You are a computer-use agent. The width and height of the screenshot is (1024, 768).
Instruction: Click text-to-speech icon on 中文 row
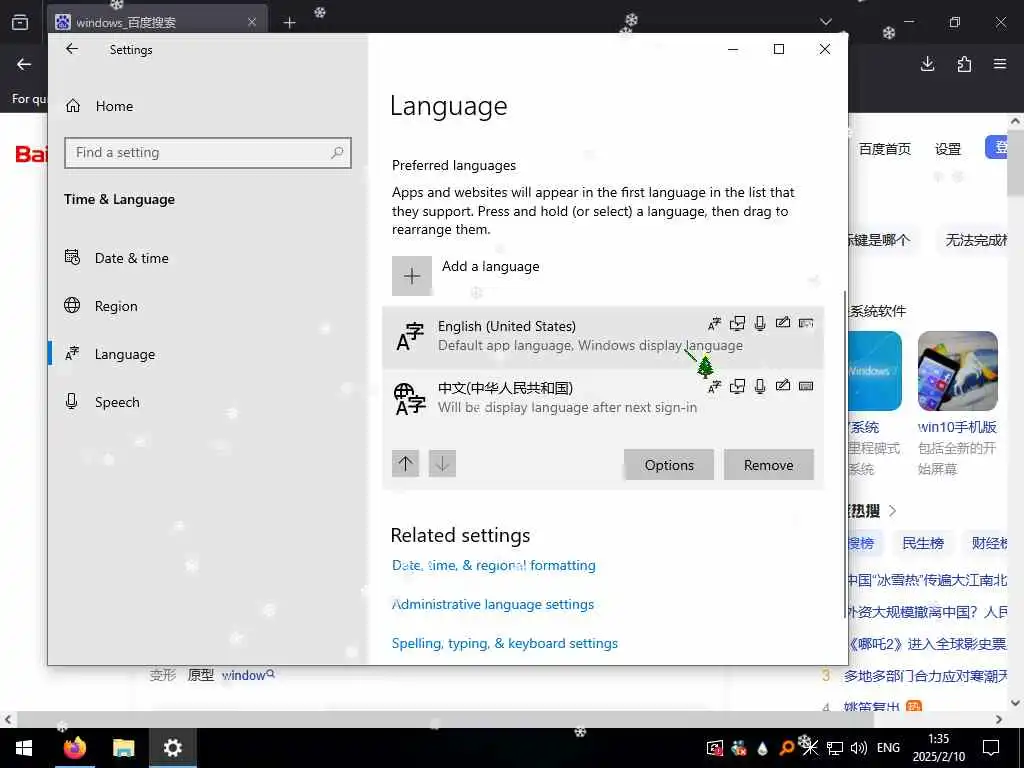coord(737,386)
